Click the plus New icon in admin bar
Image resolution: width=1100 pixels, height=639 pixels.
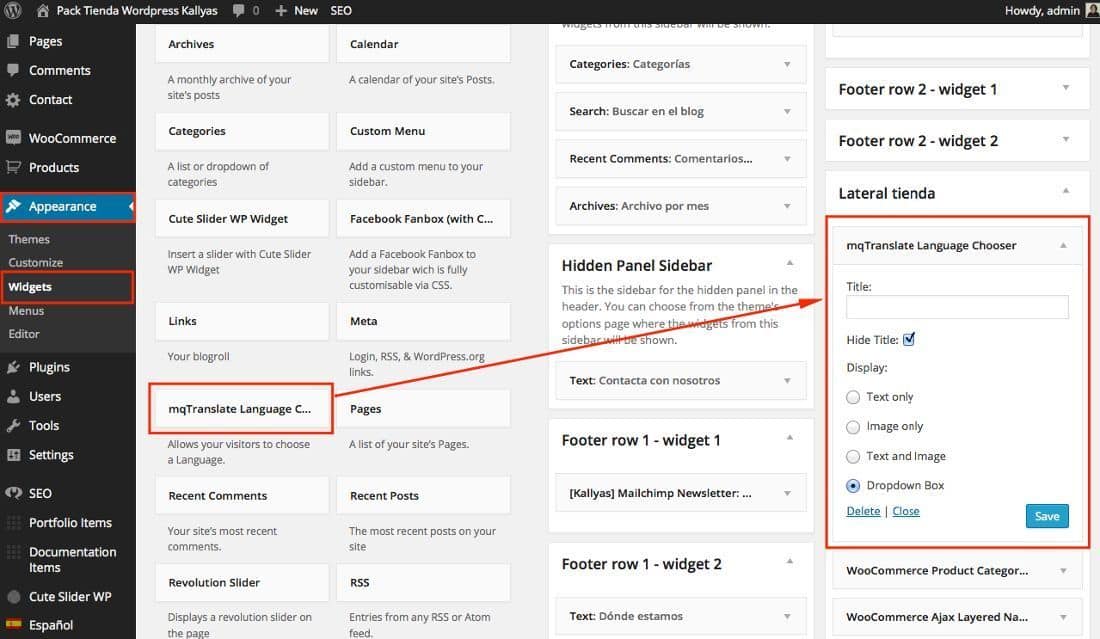281,11
